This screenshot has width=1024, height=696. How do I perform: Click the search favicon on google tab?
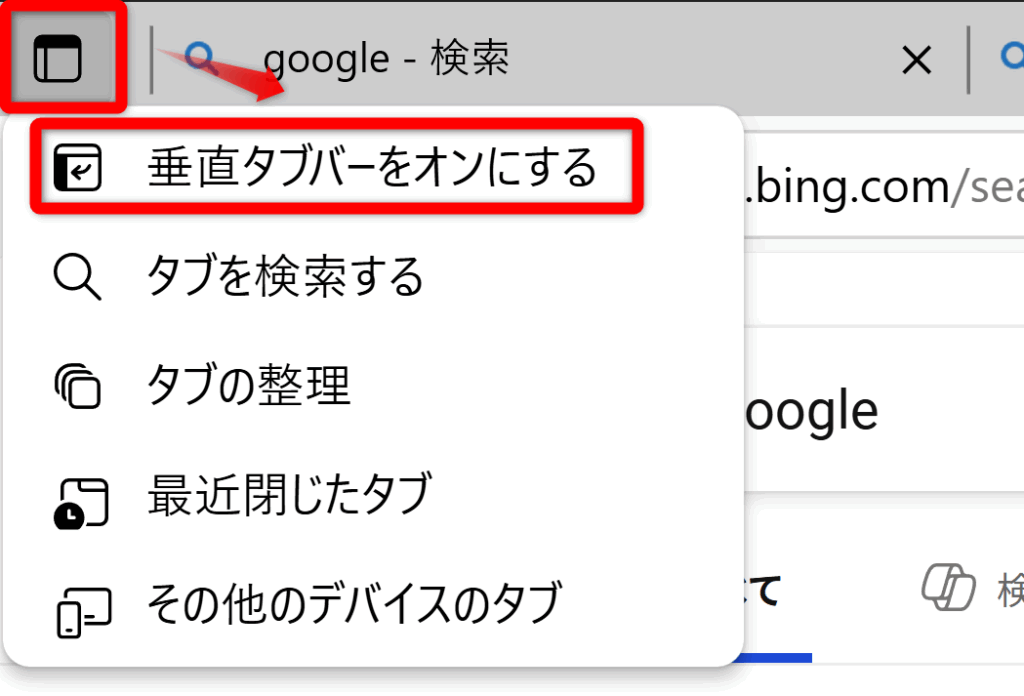click(x=201, y=59)
